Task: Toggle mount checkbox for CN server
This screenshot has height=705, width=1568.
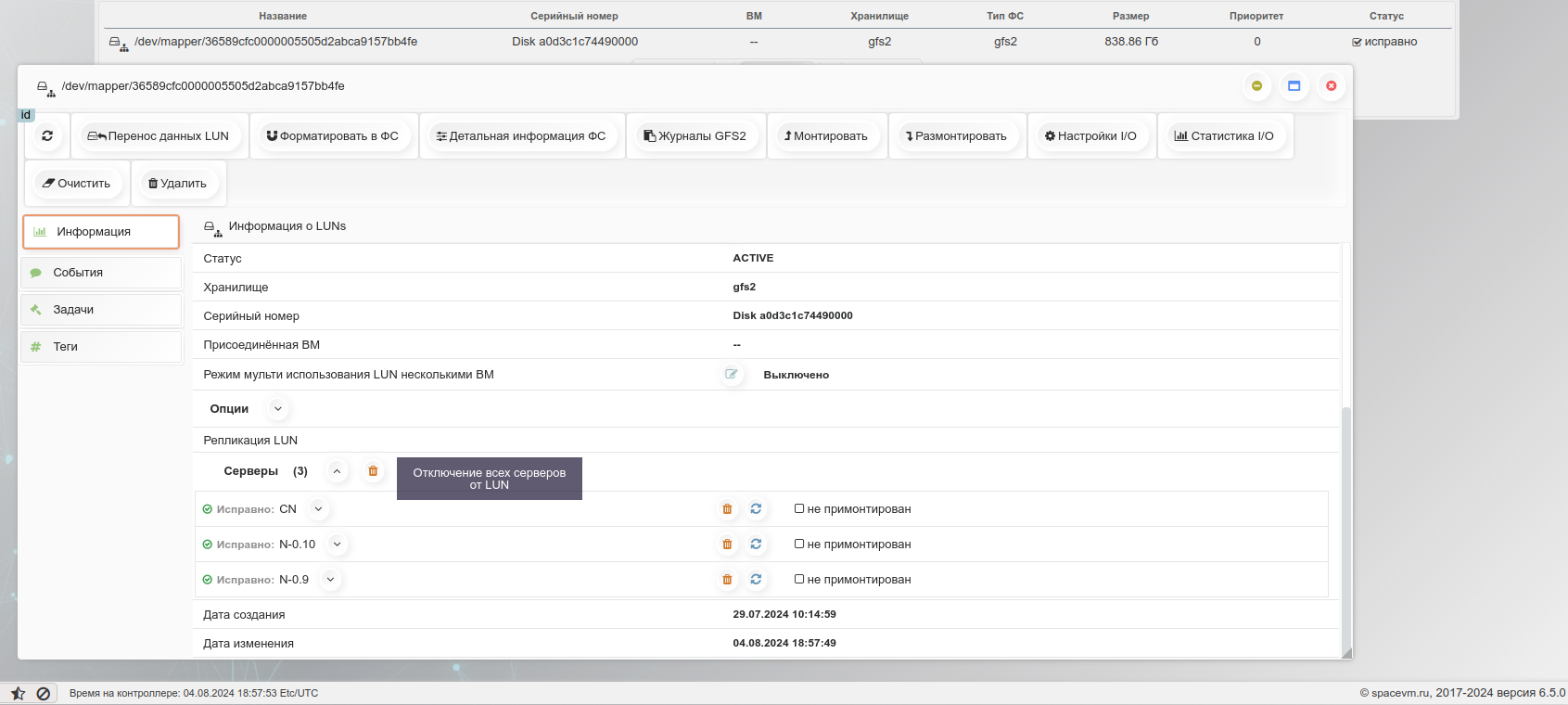Action: [x=799, y=508]
